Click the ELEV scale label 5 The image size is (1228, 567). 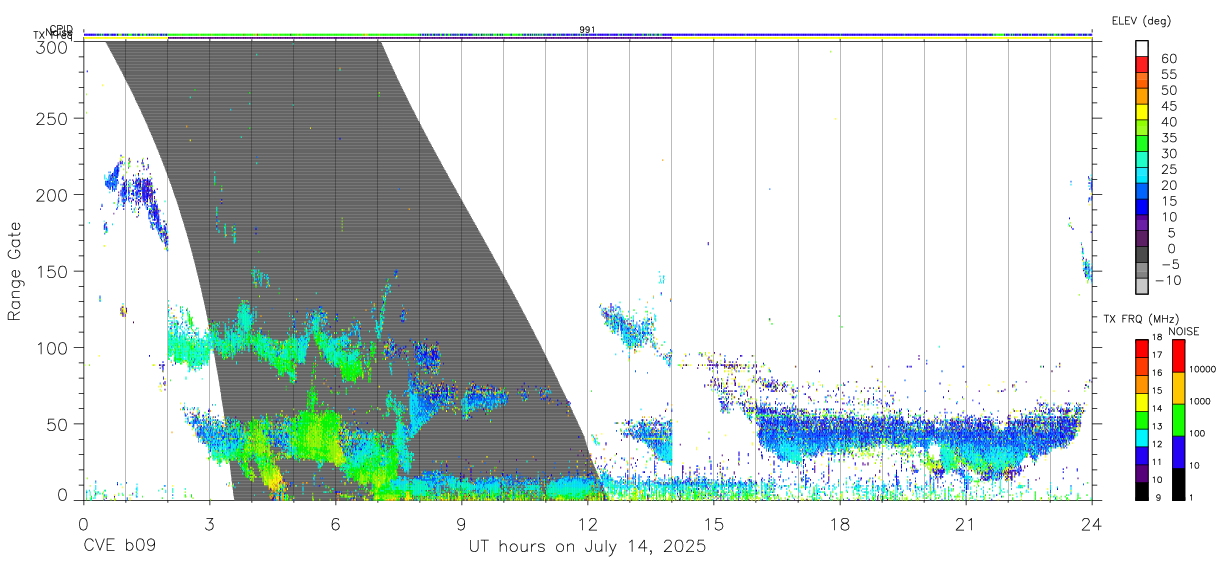tap(1173, 233)
